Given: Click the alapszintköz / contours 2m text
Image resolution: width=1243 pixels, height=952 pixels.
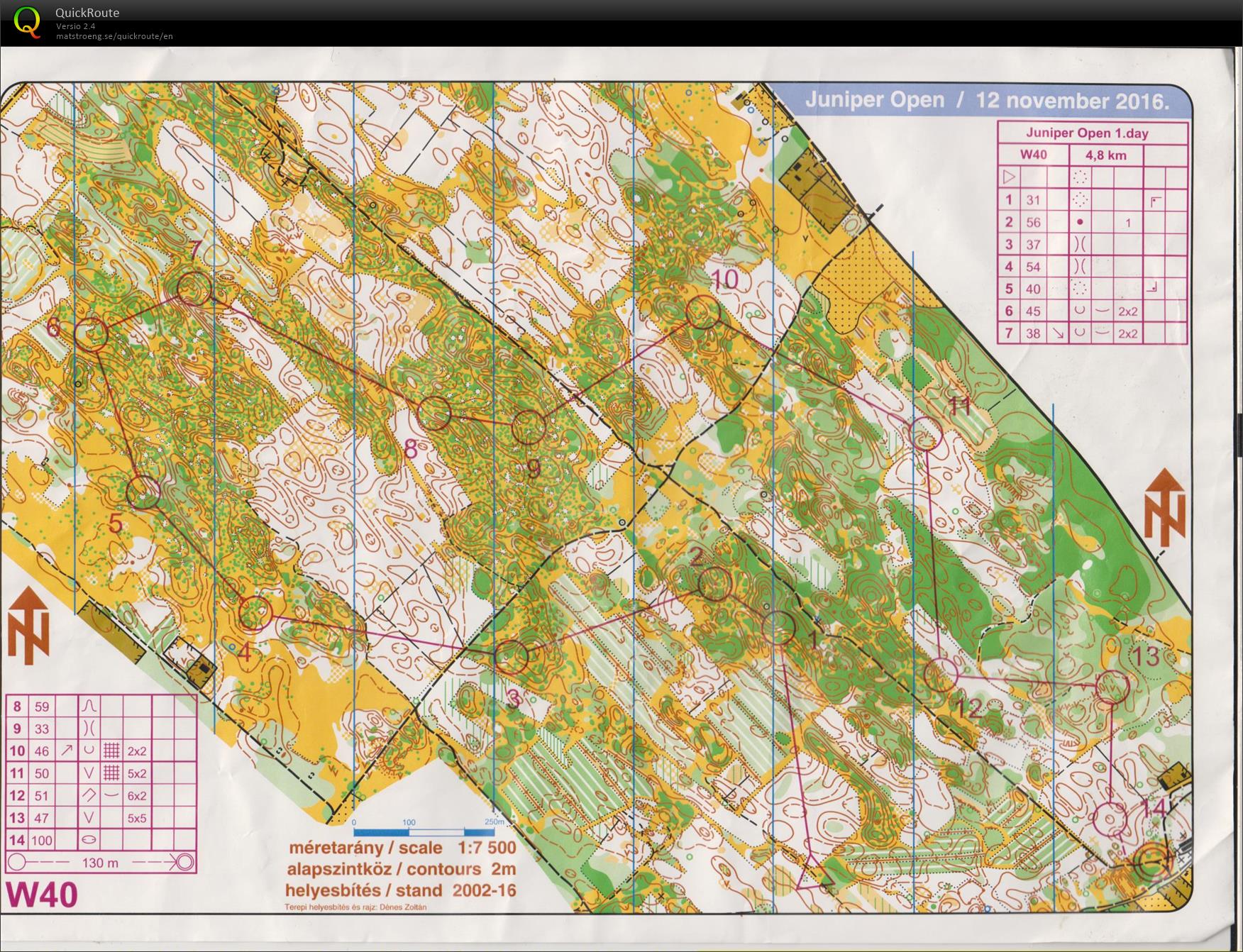Looking at the screenshot, I should coord(401,869).
